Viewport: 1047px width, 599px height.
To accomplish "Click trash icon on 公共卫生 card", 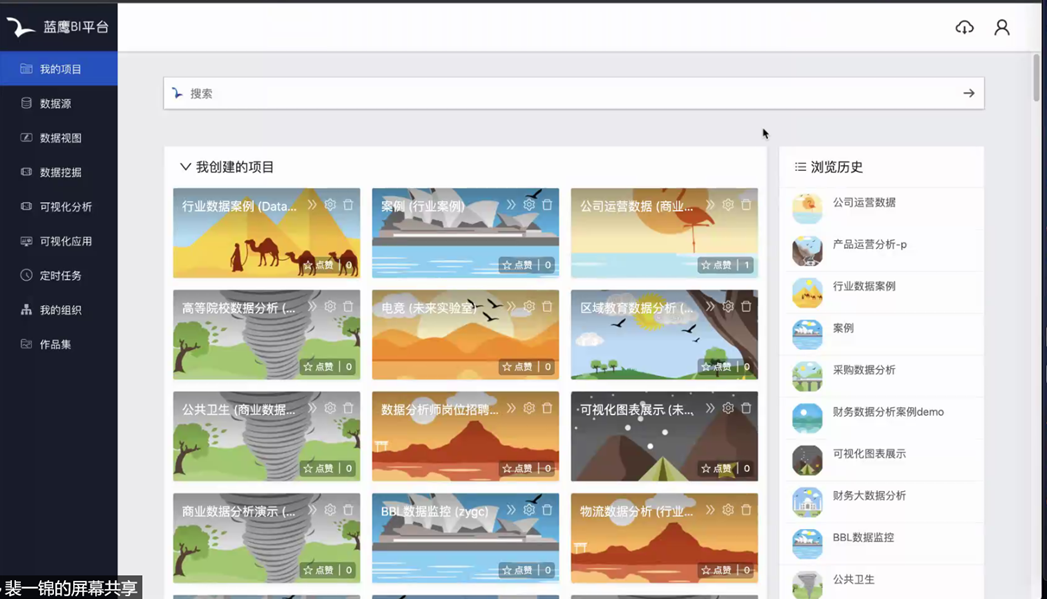I will 348,408.
